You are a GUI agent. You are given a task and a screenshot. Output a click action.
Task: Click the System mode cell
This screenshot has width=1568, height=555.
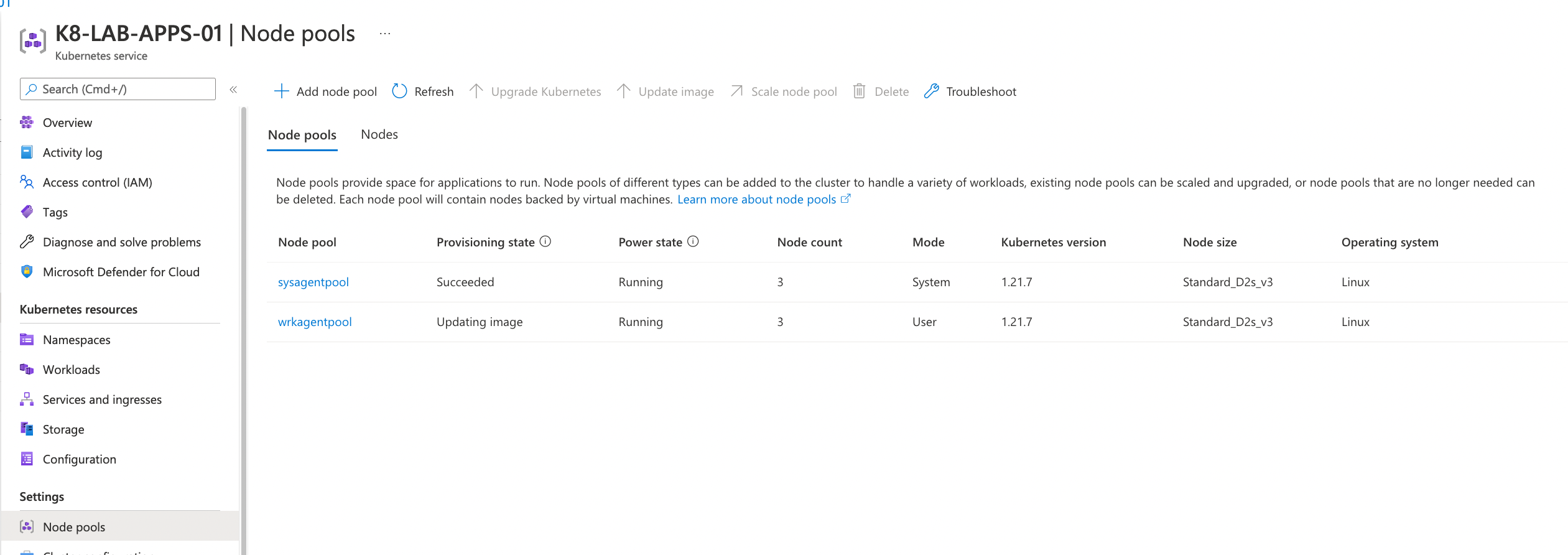tap(931, 282)
